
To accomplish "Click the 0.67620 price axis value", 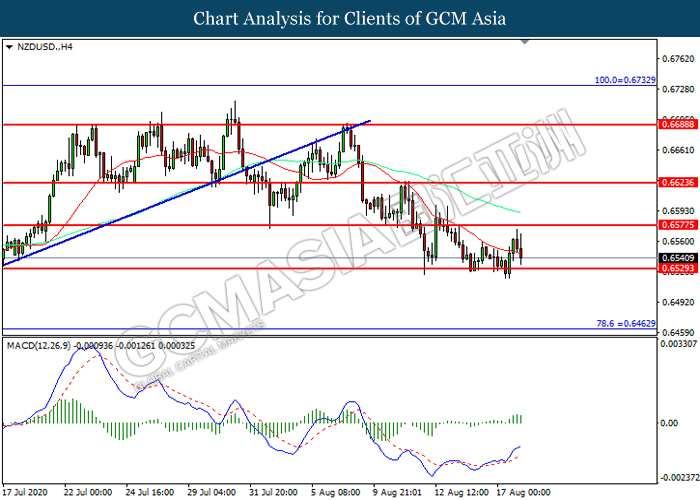I will tap(675, 58).
